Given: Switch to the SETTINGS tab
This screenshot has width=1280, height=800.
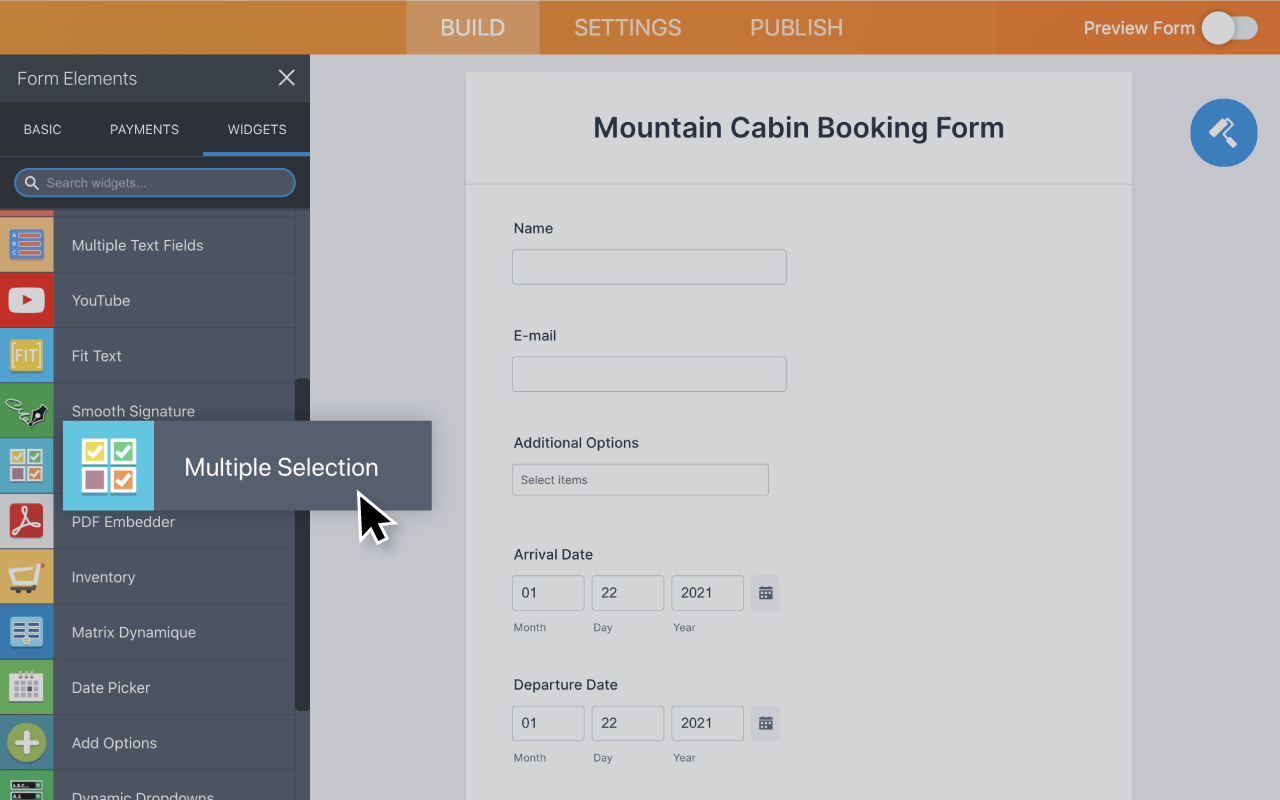Looking at the screenshot, I should [627, 28].
